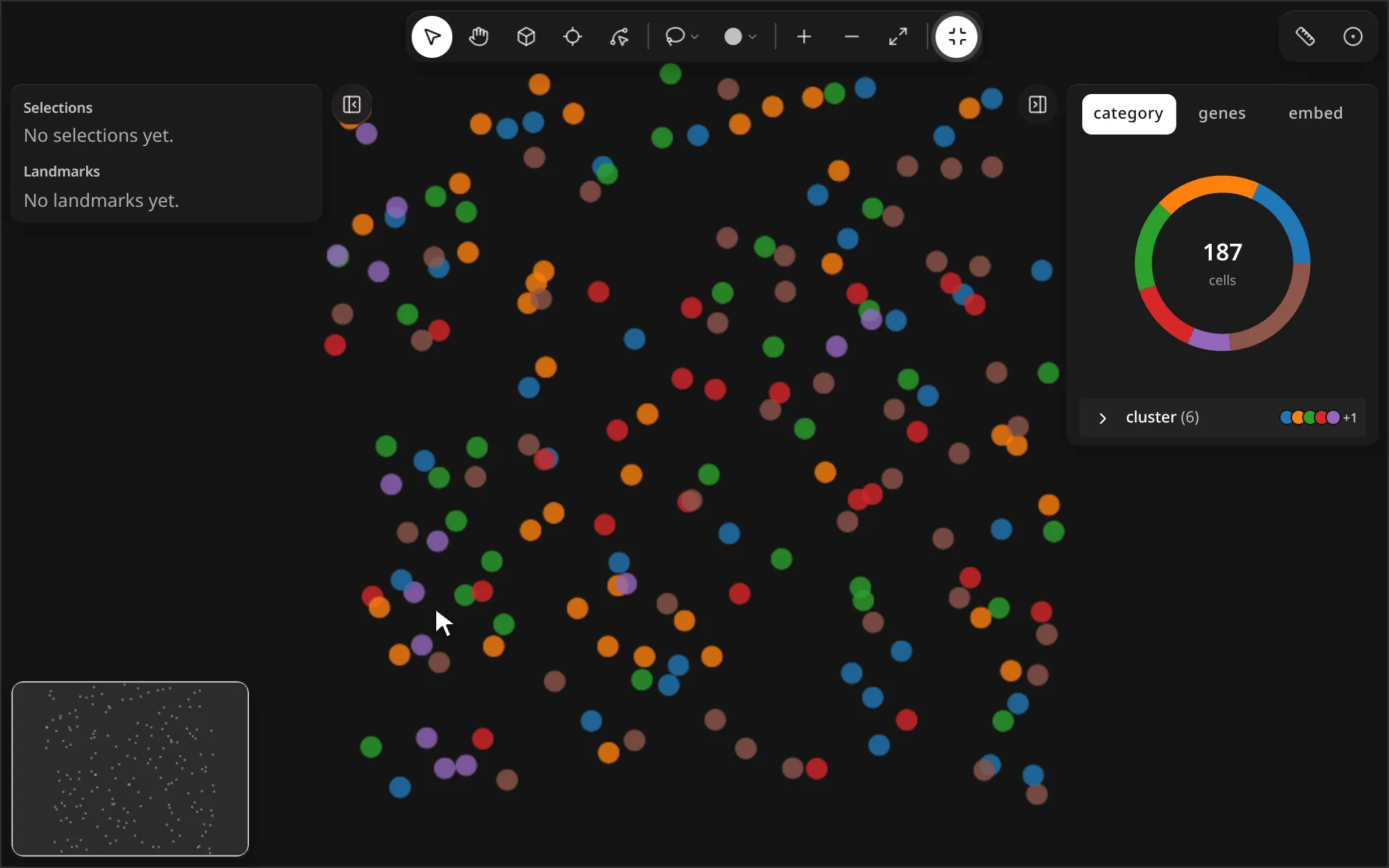1389x868 pixels.
Task: Open the ruler measure tool
Action: [x=1305, y=37]
